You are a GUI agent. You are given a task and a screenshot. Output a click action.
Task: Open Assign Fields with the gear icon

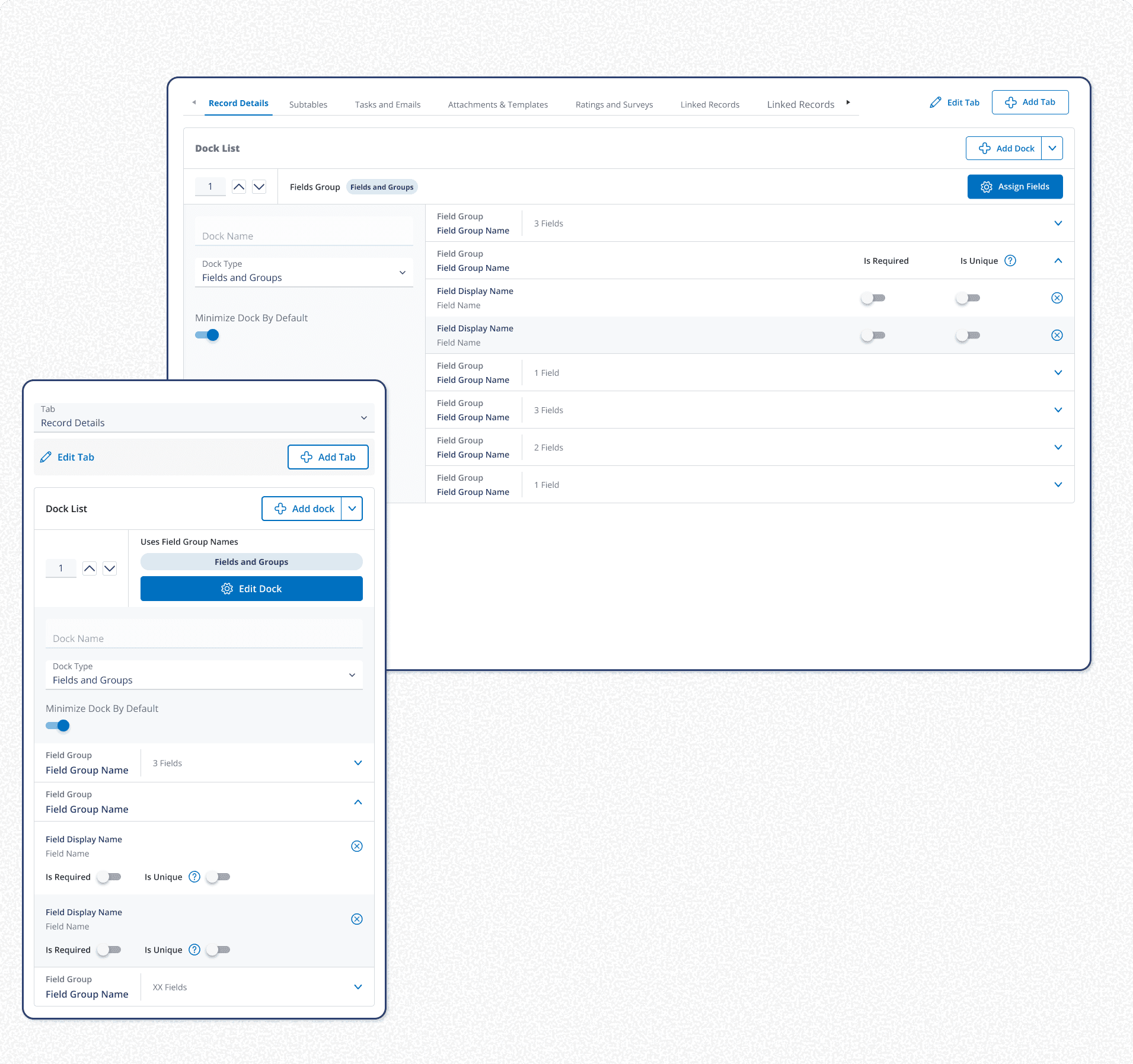[x=986, y=186]
